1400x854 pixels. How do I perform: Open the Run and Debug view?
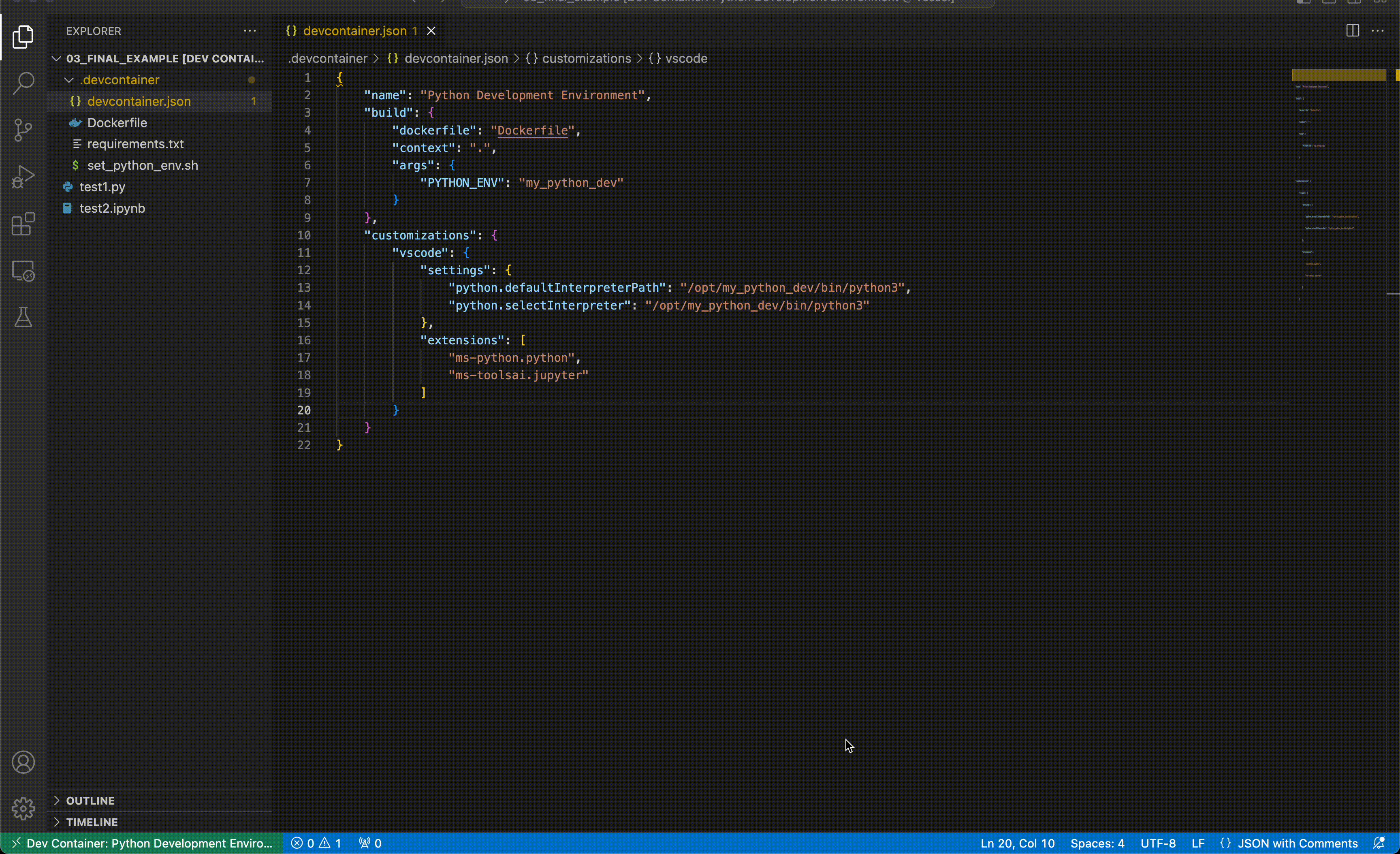(x=23, y=177)
